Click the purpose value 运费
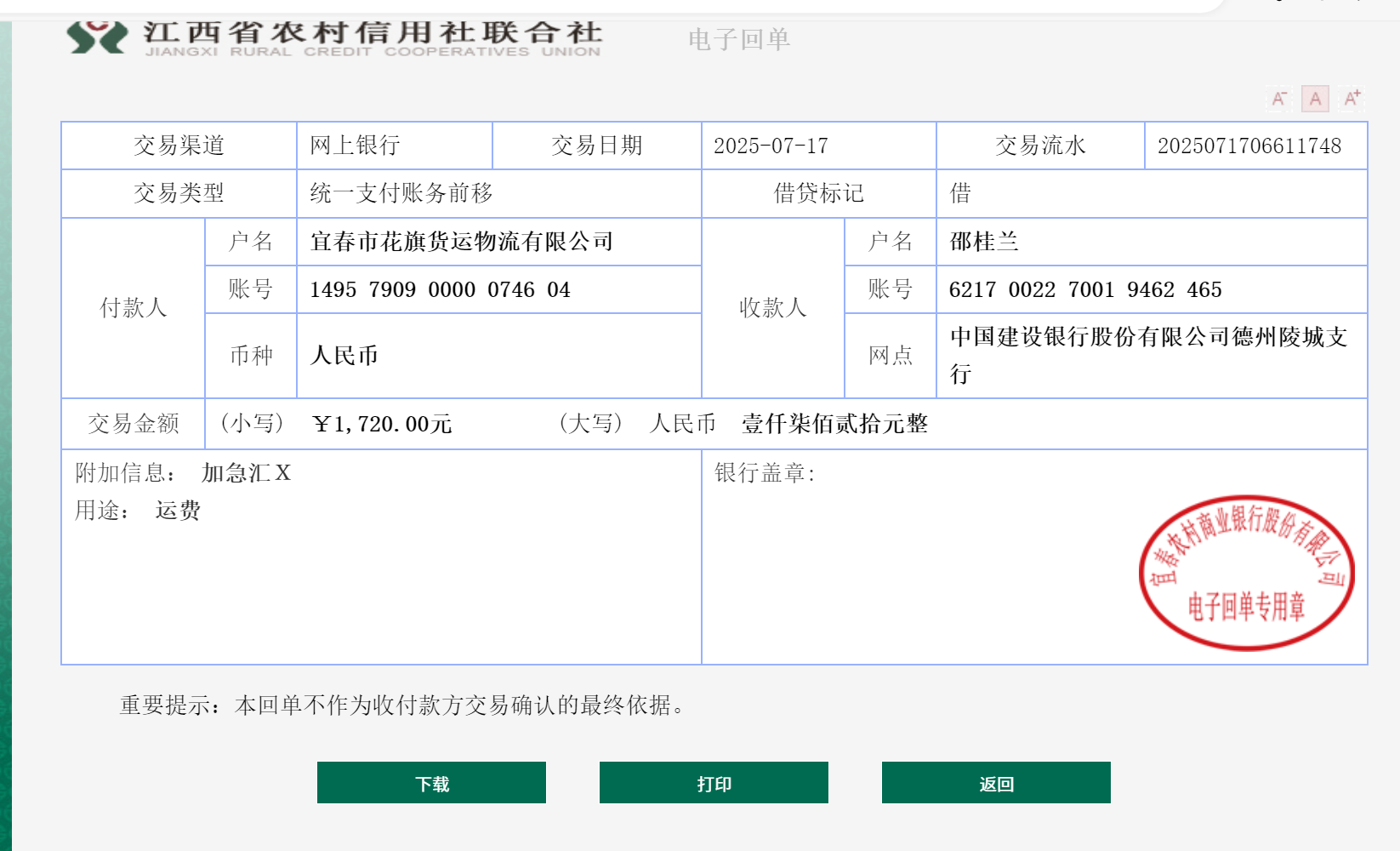The image size is (1400, 851). click(x=178, y=511)
